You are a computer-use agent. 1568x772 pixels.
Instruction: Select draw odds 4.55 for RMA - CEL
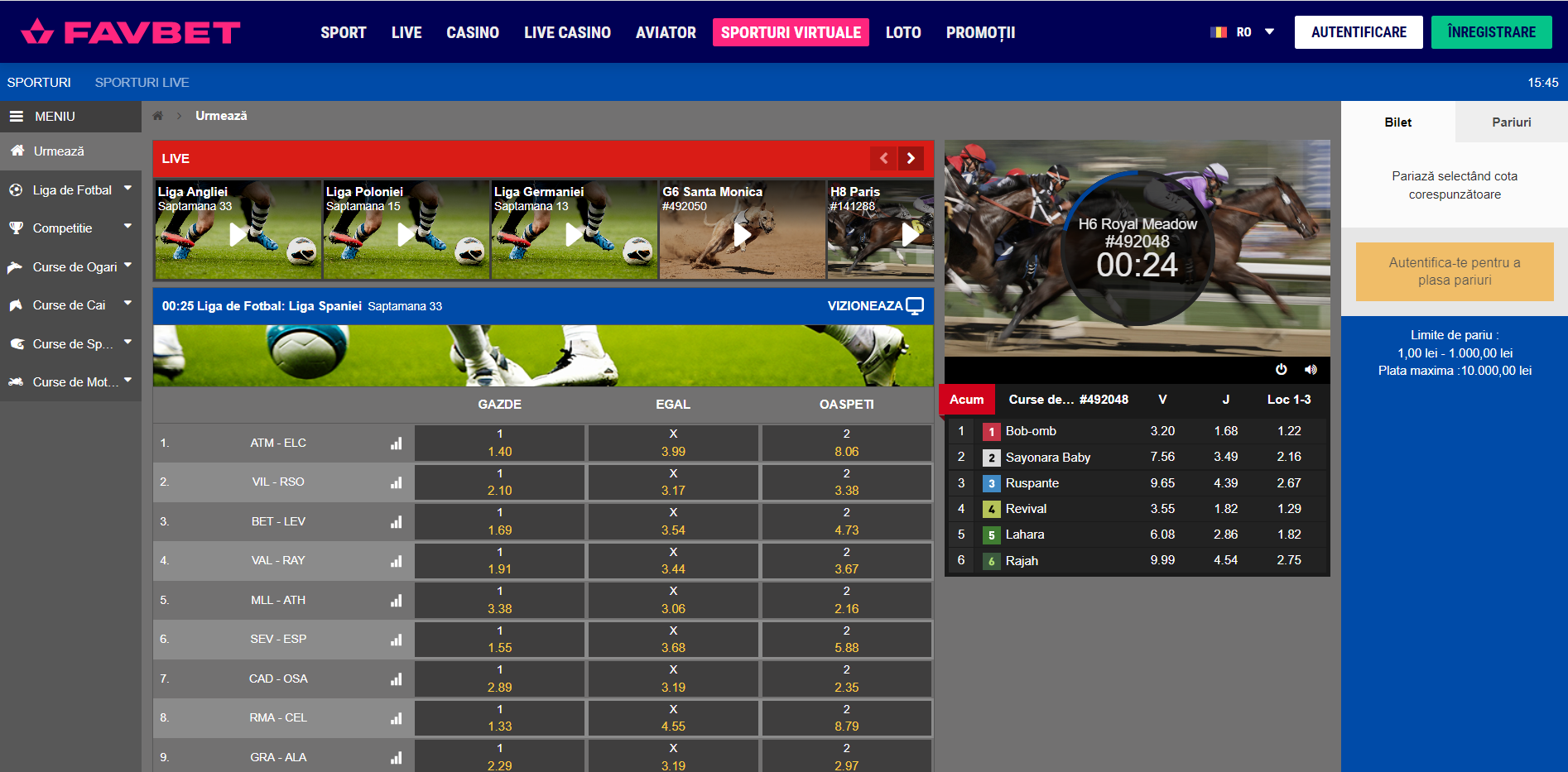coord(673,718)
